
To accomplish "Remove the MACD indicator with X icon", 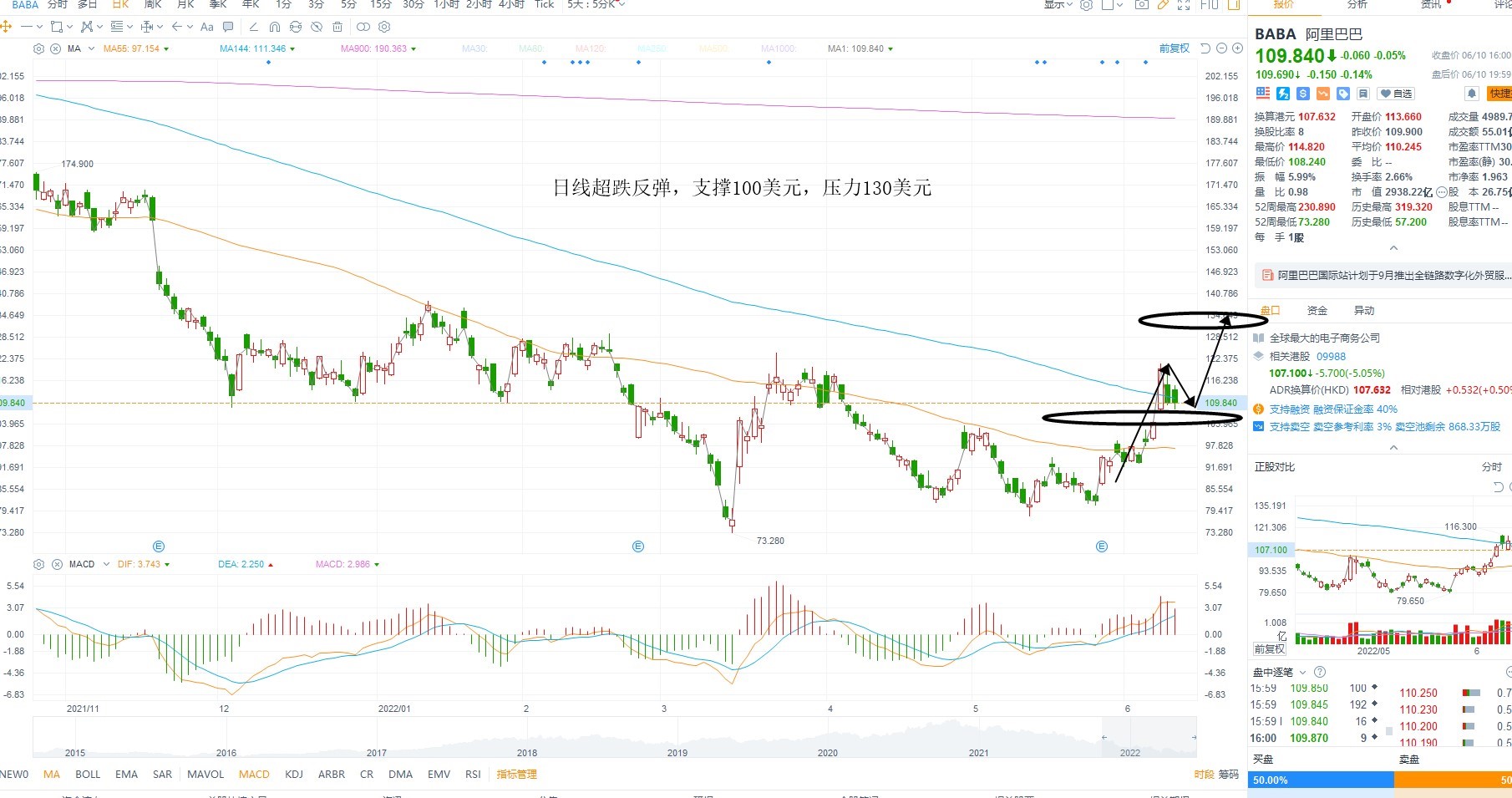I will (x=57, y=564).
